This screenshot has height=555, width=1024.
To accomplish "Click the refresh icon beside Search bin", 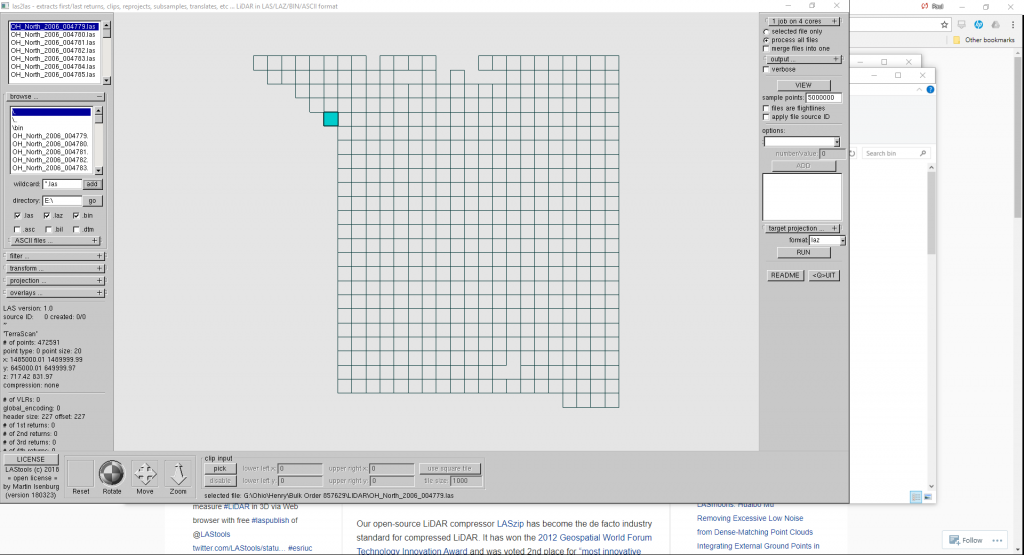I will click(852, 153).
